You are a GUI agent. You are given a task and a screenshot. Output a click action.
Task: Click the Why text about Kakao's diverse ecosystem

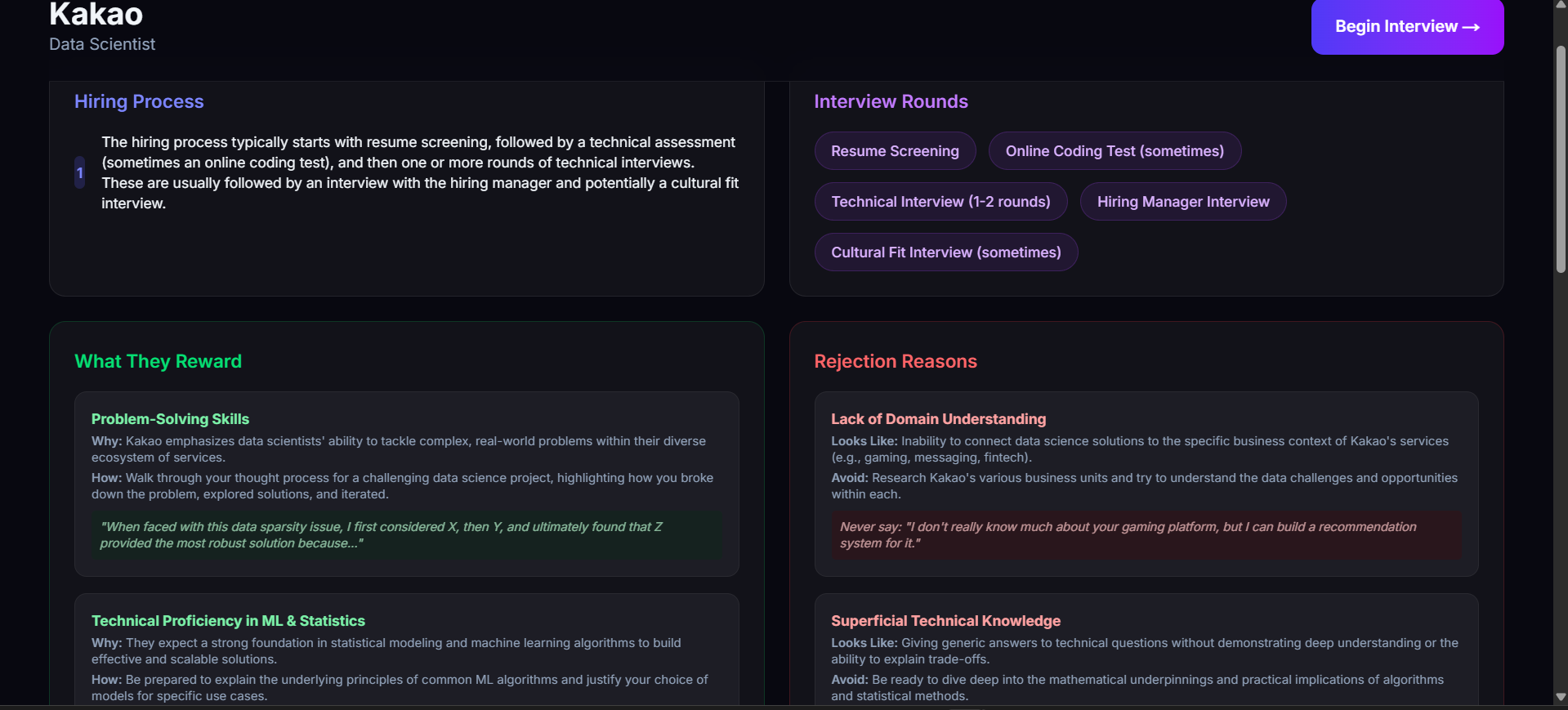coord(399,449)
